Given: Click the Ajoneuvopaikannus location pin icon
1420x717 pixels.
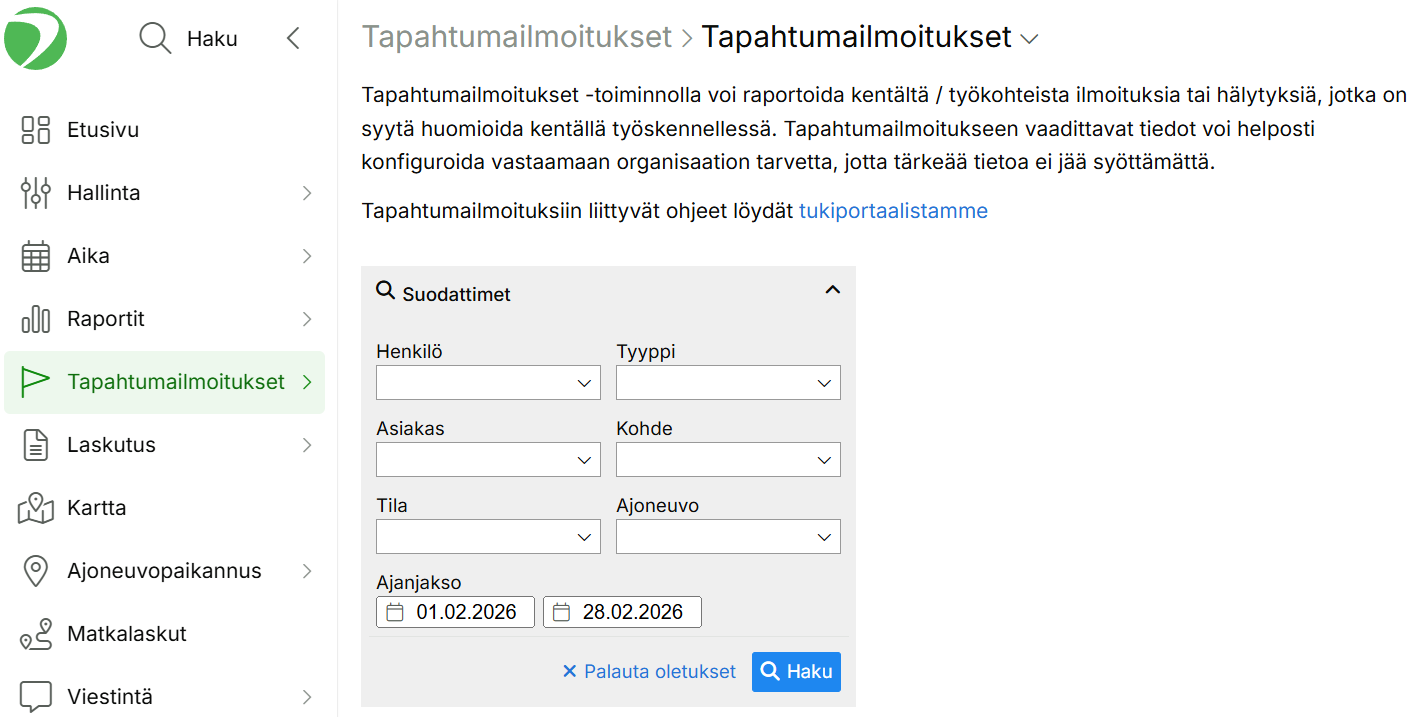Looking at the screenshot, I should [x=36, y=571].
